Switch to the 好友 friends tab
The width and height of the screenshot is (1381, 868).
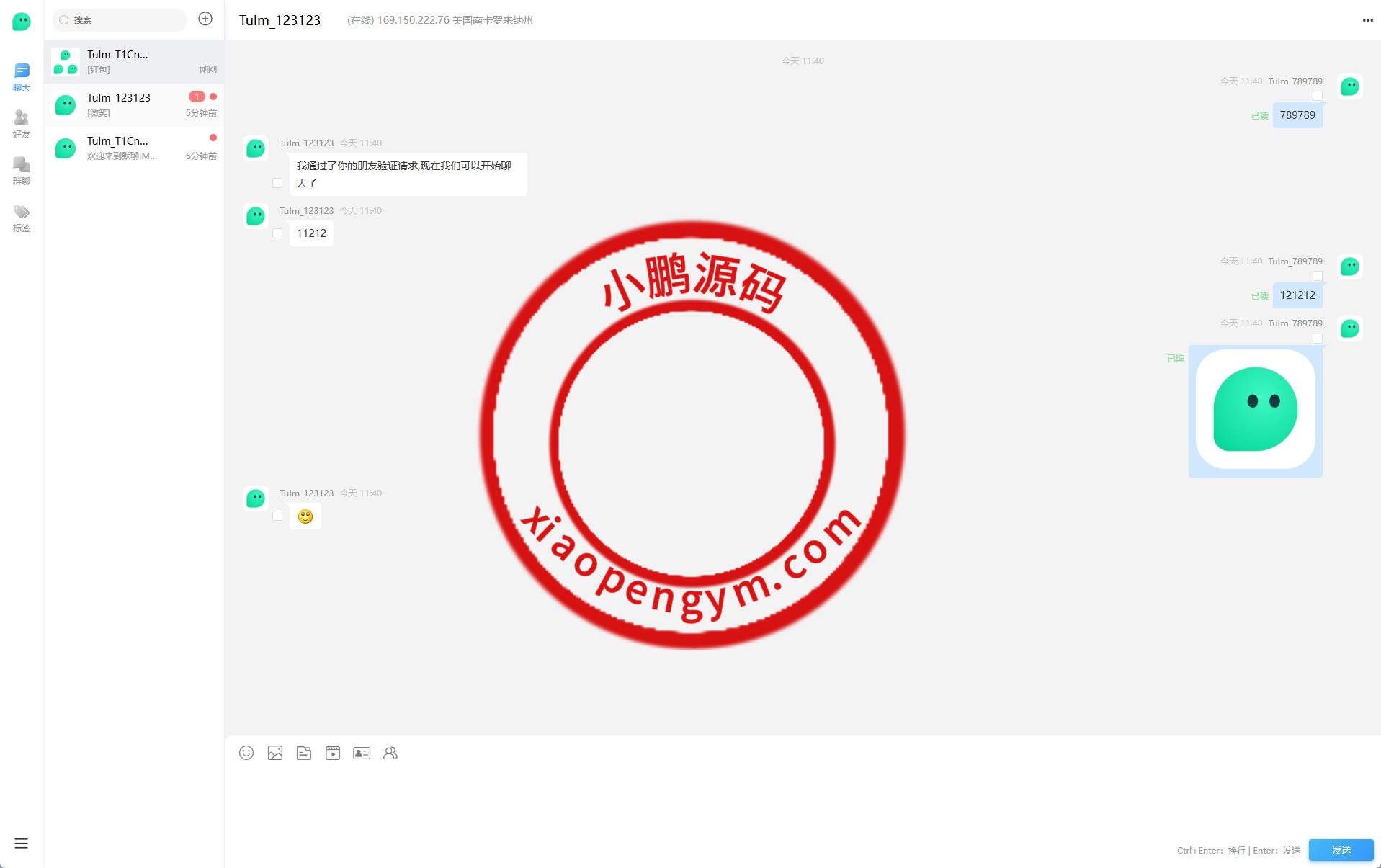(22, 124)
